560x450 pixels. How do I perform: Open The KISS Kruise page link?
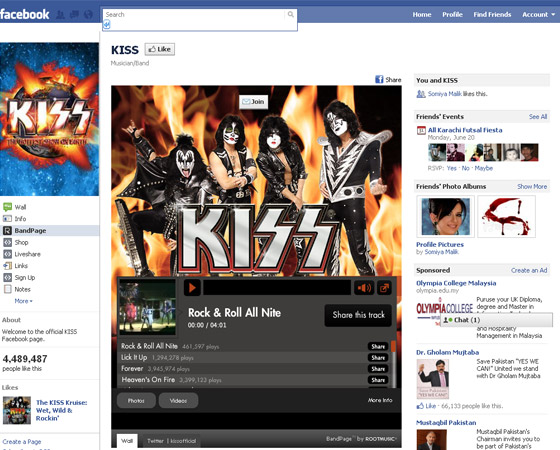point(61,410)
